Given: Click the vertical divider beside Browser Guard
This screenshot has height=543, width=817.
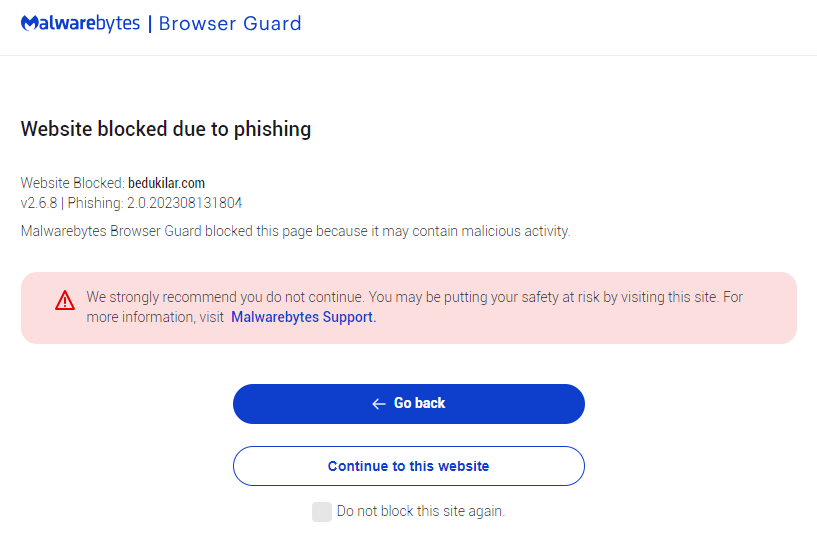Looking at the screenshot, I should click(150, 23).
